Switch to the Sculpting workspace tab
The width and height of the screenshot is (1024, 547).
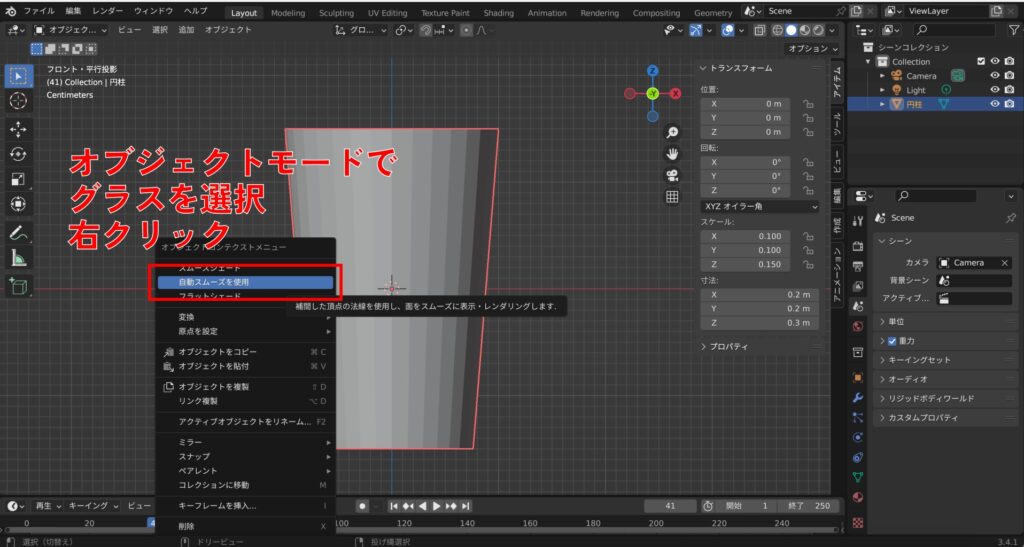(x=336, y=13)
